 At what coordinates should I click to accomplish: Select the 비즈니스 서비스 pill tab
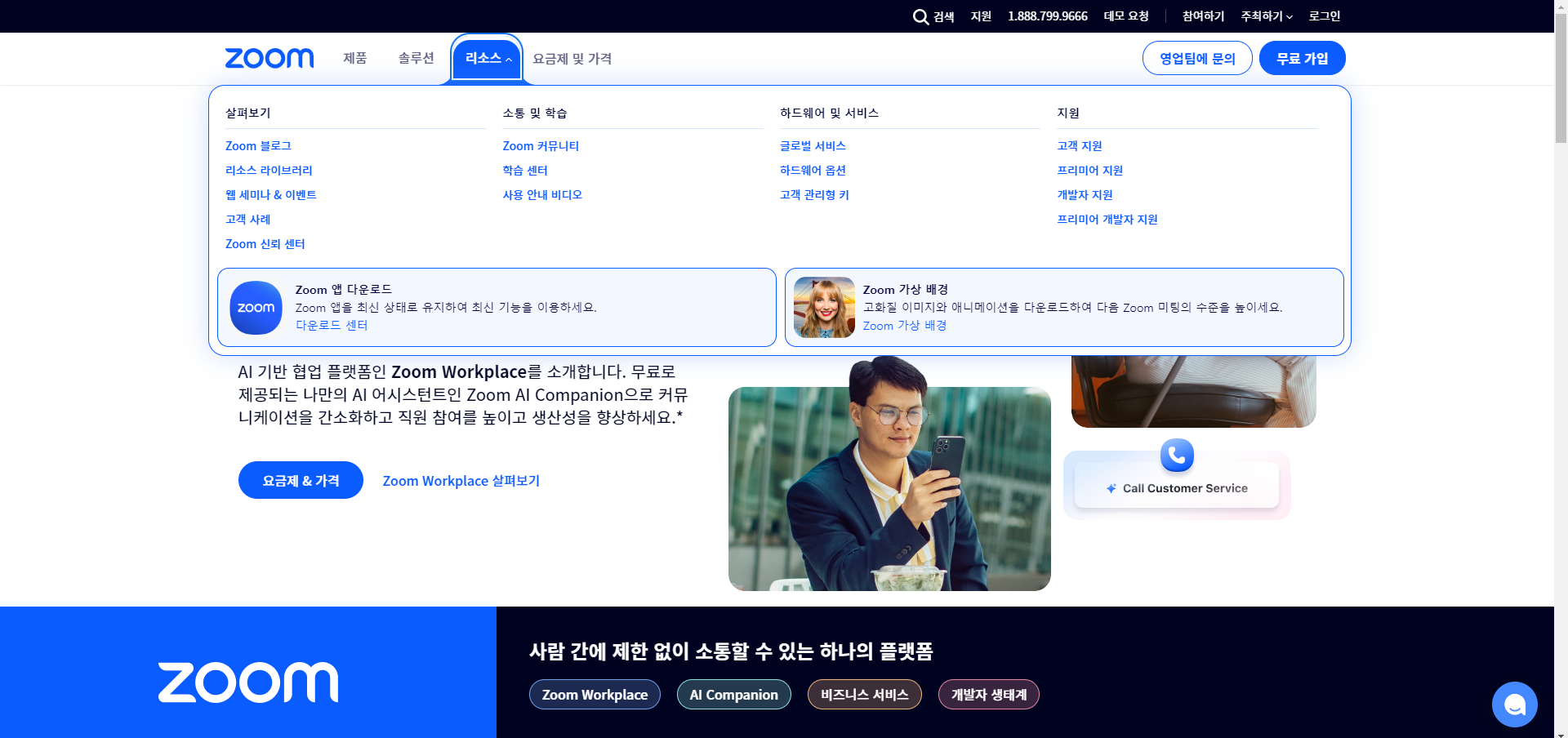[865, 695]
